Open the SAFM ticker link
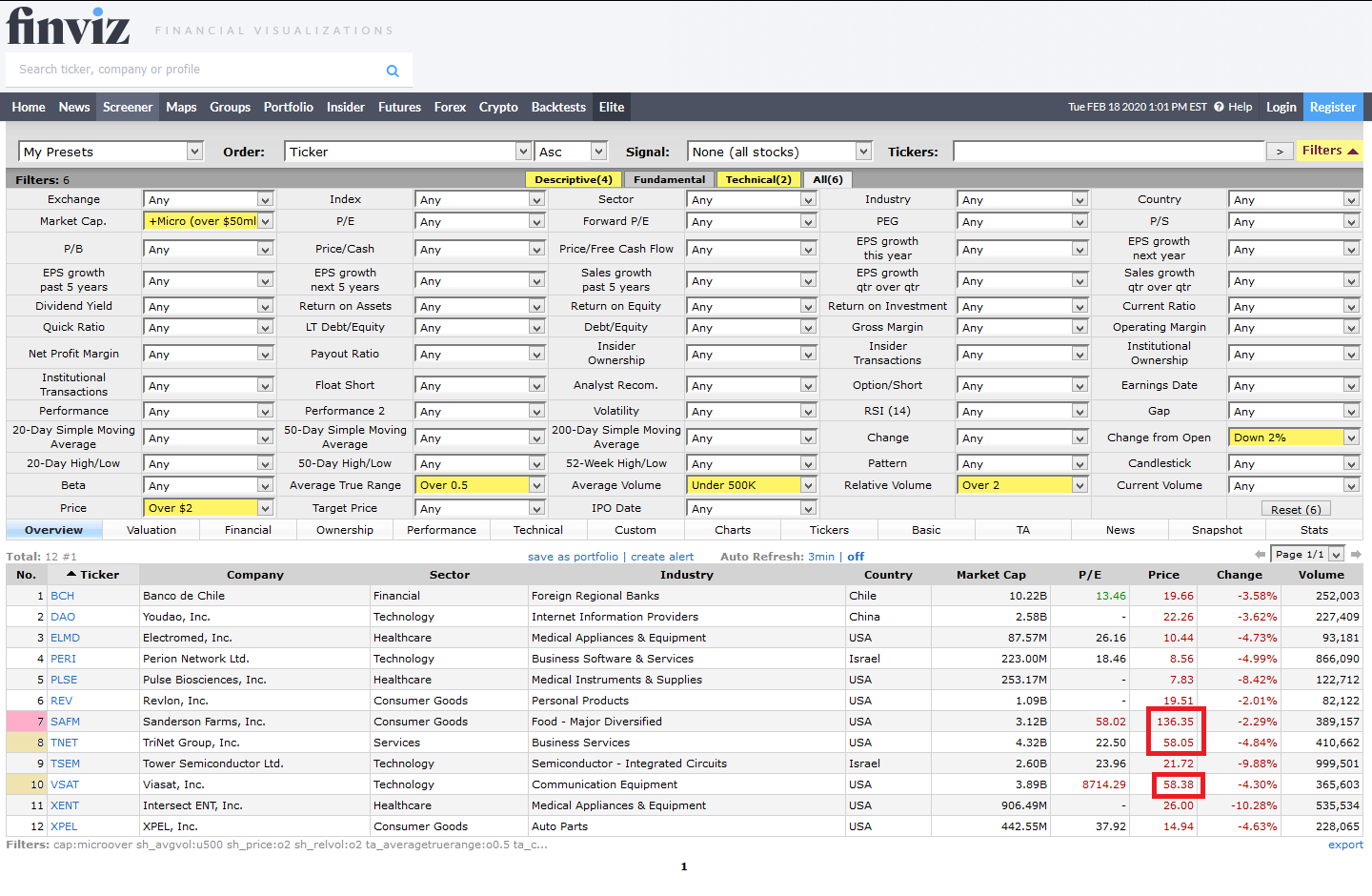The width and height of the screenshot is (1372, 896). coord(65,722)
